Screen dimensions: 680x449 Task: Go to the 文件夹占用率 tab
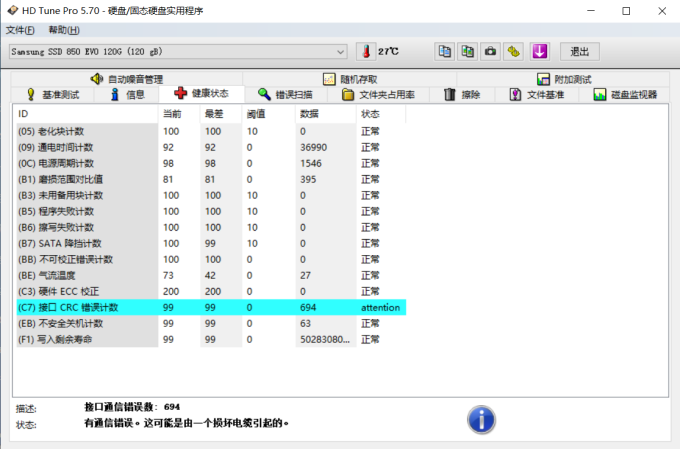(x=384, y=95)
